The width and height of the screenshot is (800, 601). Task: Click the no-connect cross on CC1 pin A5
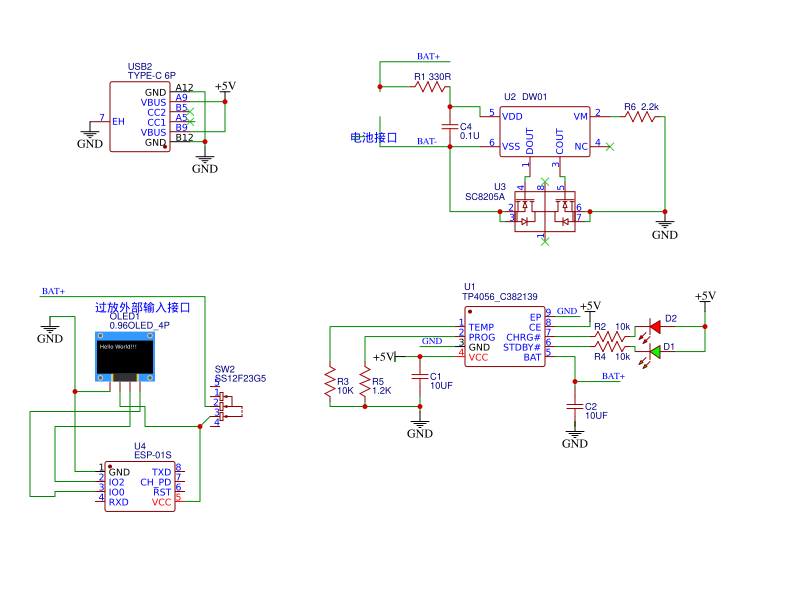[190, 122]
